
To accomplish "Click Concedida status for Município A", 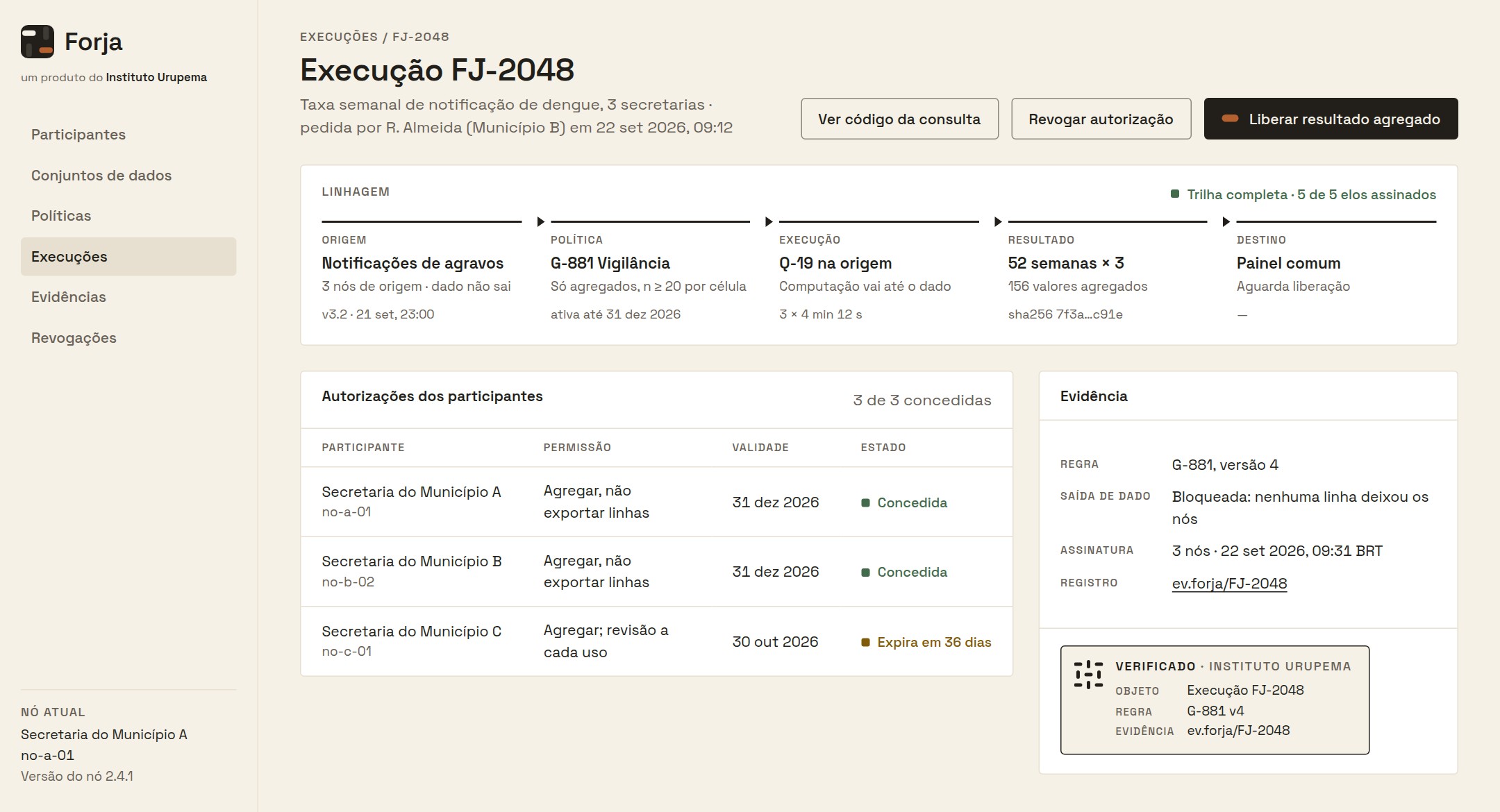I will point(904,502).
